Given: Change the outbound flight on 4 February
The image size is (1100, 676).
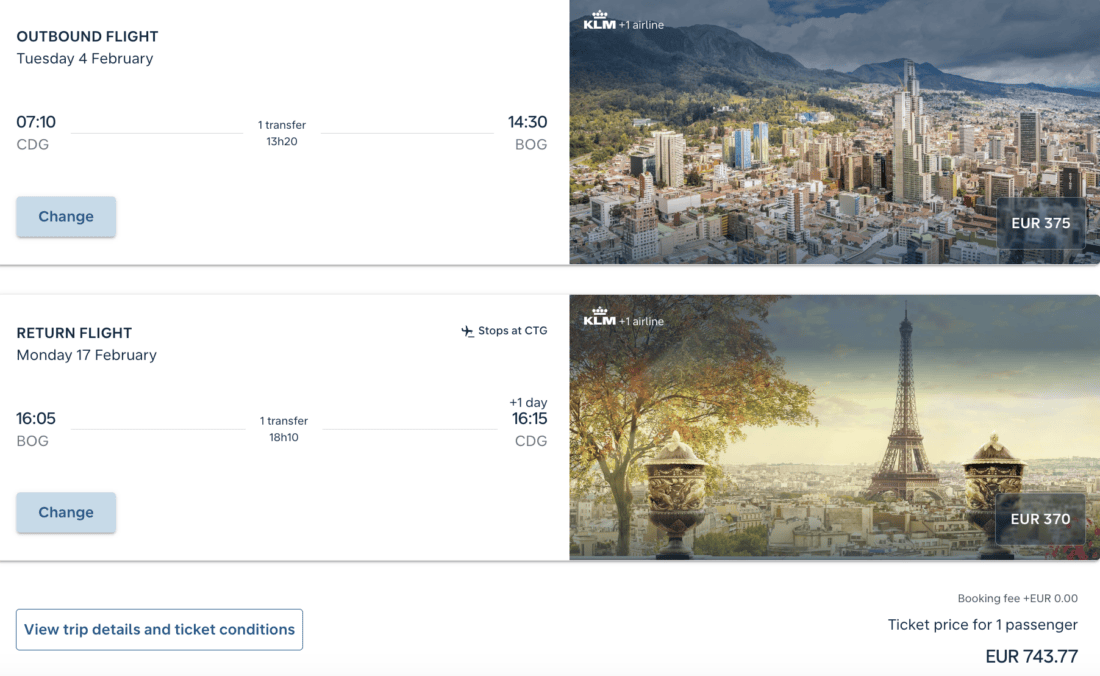Looking at the screenshot, I should pyautogui.click(x=66, y=217).
